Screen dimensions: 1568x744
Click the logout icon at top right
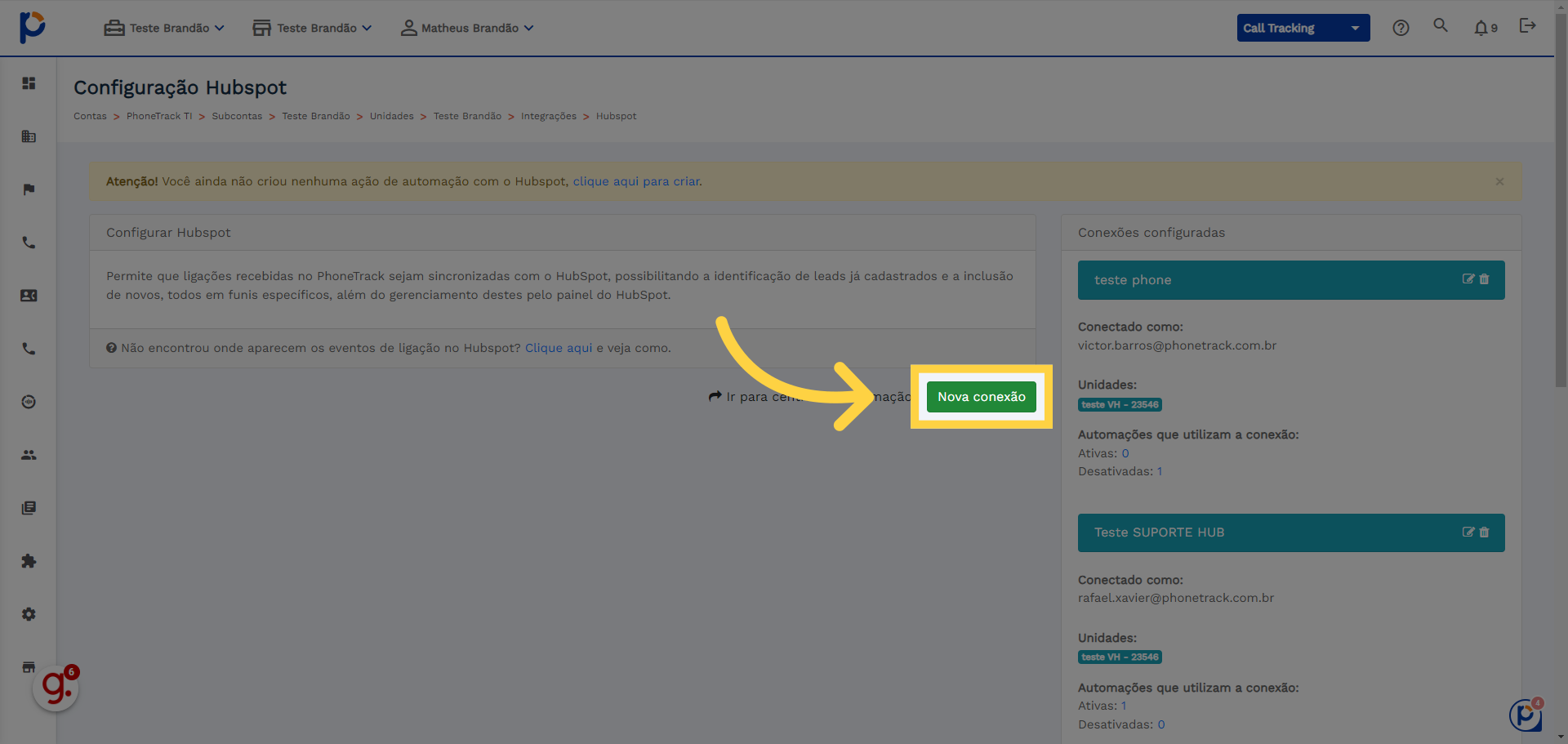pyautogui.click(x=1527, y=25)
